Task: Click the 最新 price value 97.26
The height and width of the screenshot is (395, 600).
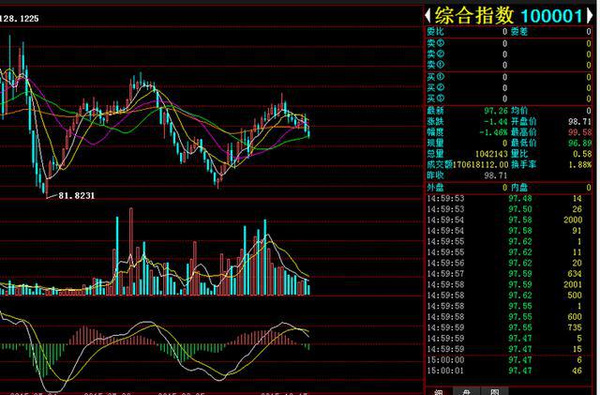Action: point(496,111)
